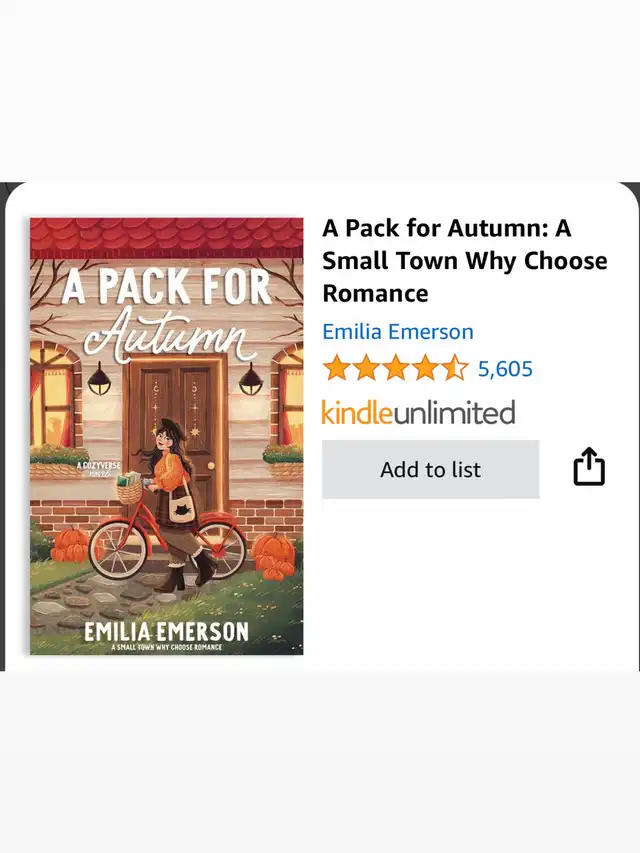
Task: Click the red tiled roof on cover
Action: 166,238
